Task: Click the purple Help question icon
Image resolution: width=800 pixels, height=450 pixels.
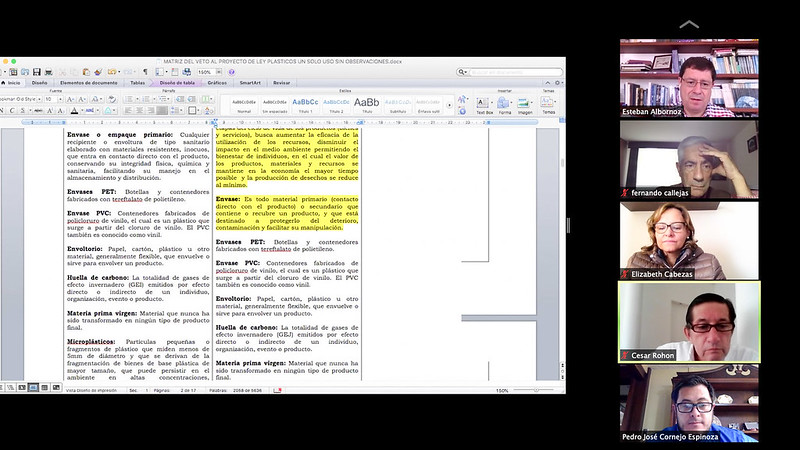Action: tap(231, 72)
